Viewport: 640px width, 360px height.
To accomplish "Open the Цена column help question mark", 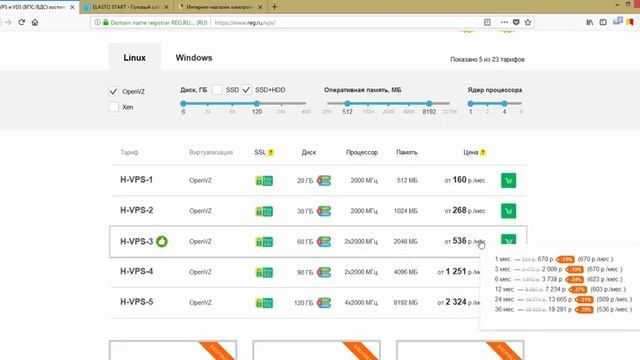I will point(483,153).
